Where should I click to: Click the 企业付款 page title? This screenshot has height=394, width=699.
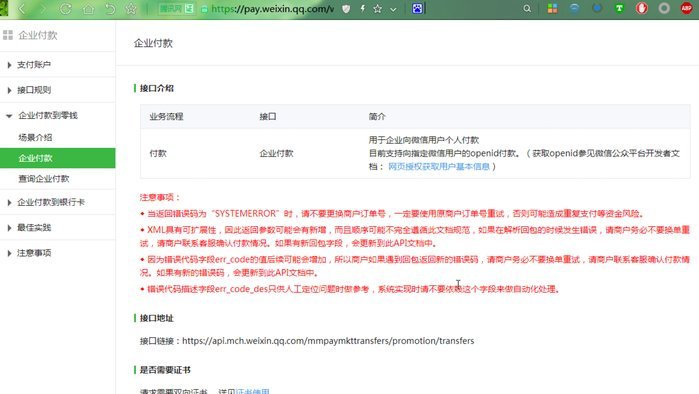click(x=153, y=43)
